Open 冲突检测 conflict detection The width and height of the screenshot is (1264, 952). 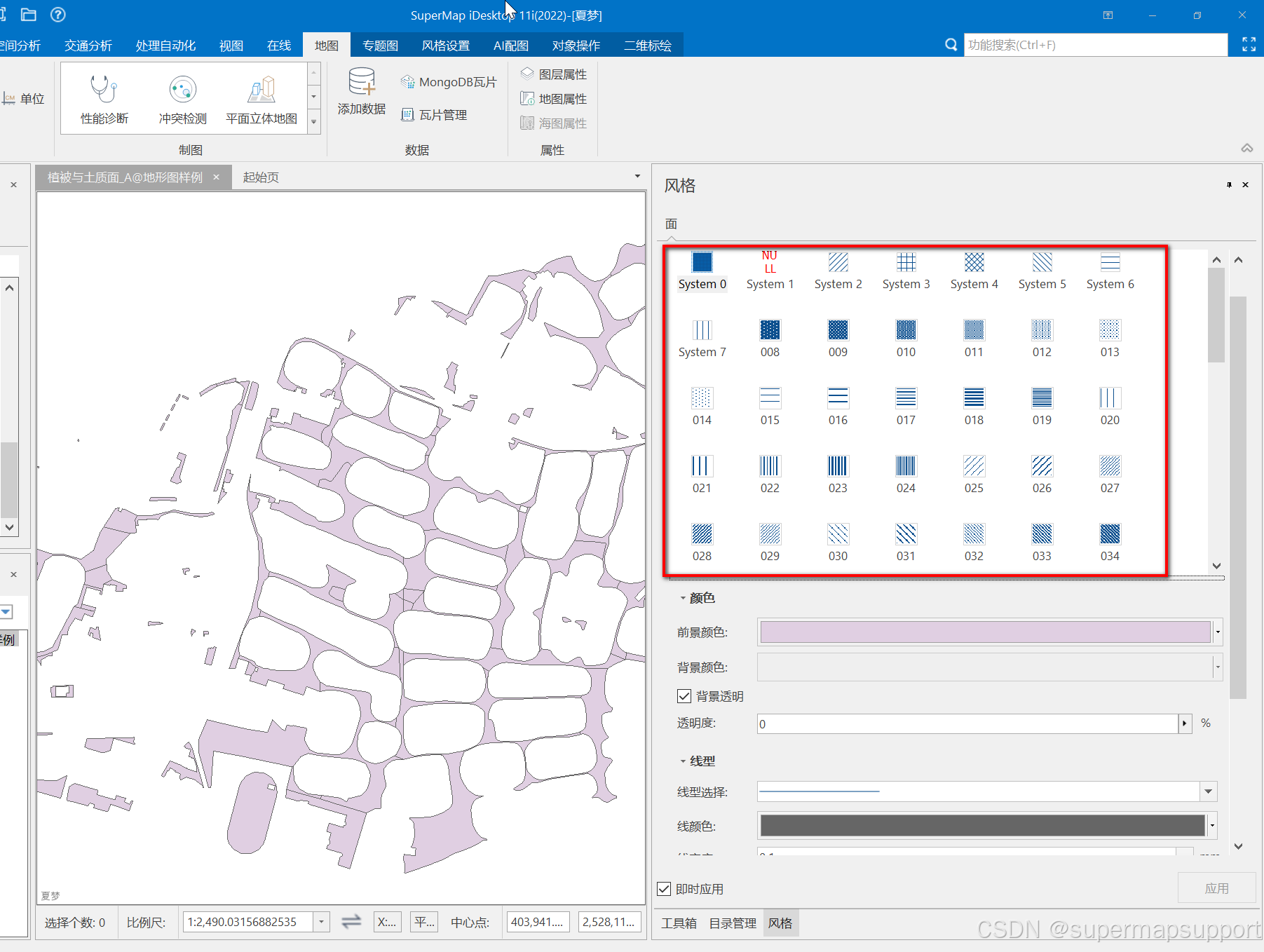click(182, 99)
